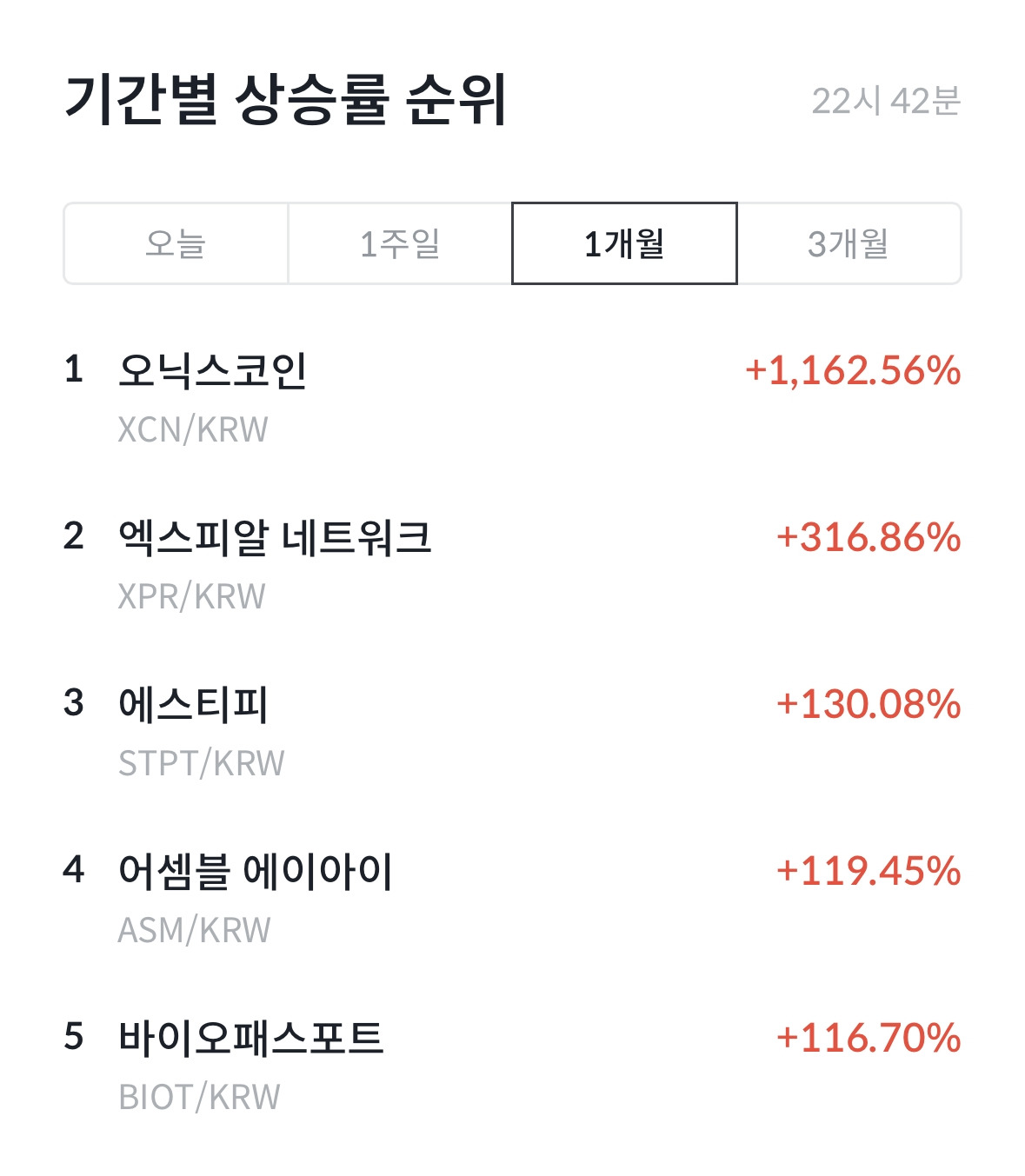Screen dimensions: 1025x1176
Task: Click the +1,162.56% gain value
Action: click(853, 371)
